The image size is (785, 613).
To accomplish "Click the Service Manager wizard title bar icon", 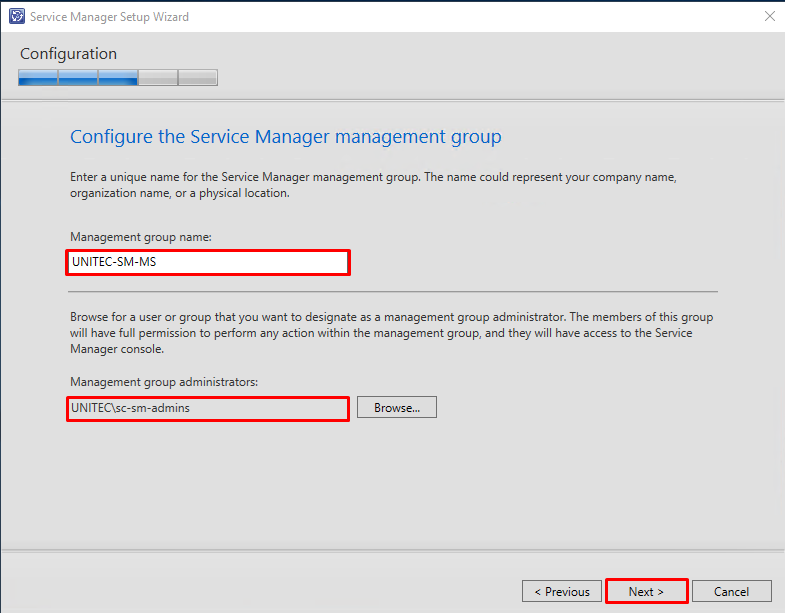I will [17, 17].
